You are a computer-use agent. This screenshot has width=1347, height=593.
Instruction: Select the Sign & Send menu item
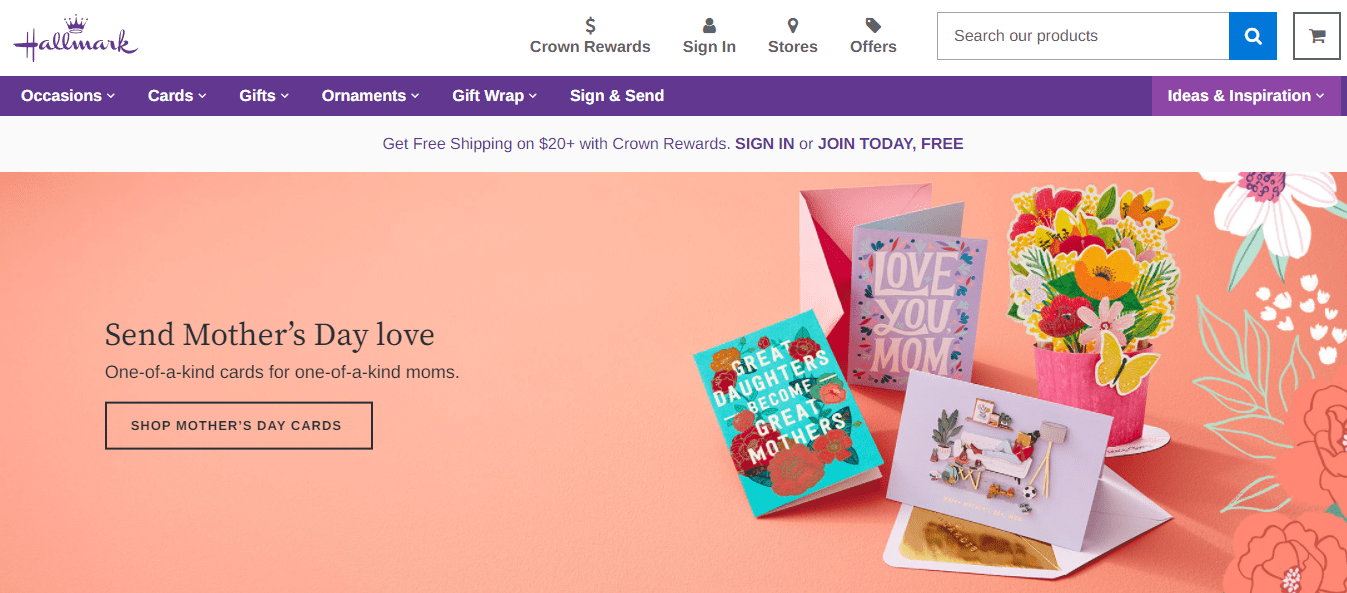[x=617, y=96]
